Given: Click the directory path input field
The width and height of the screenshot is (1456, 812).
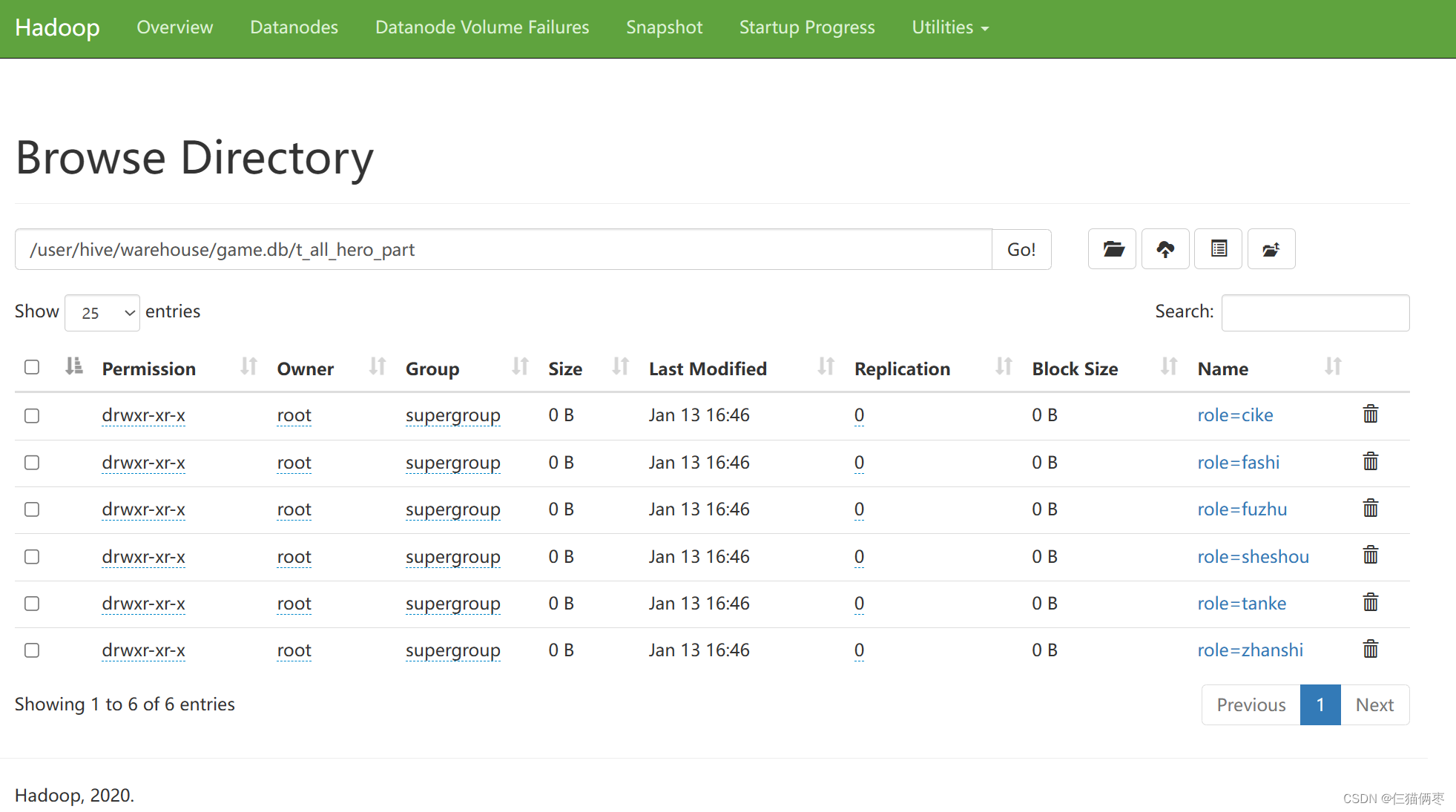Looking at the screenshot, I should click(503, 250).
